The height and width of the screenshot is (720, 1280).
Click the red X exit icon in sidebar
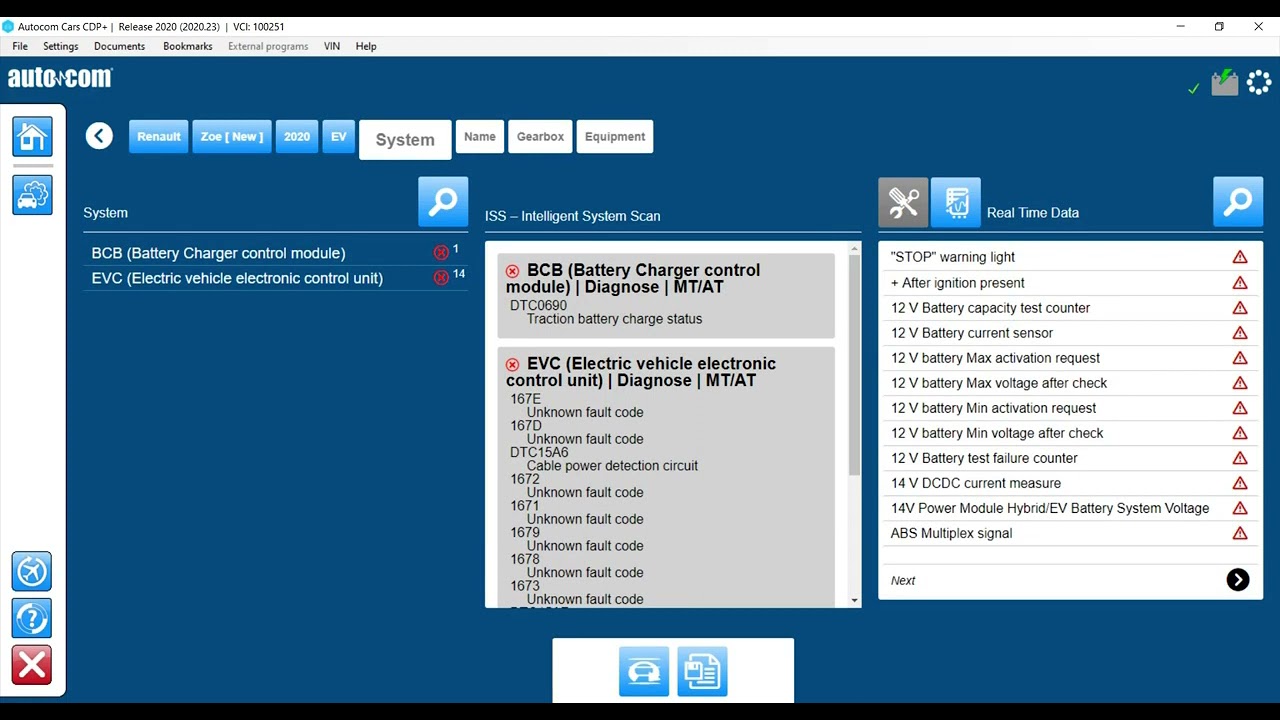click(x=32, y=665)
